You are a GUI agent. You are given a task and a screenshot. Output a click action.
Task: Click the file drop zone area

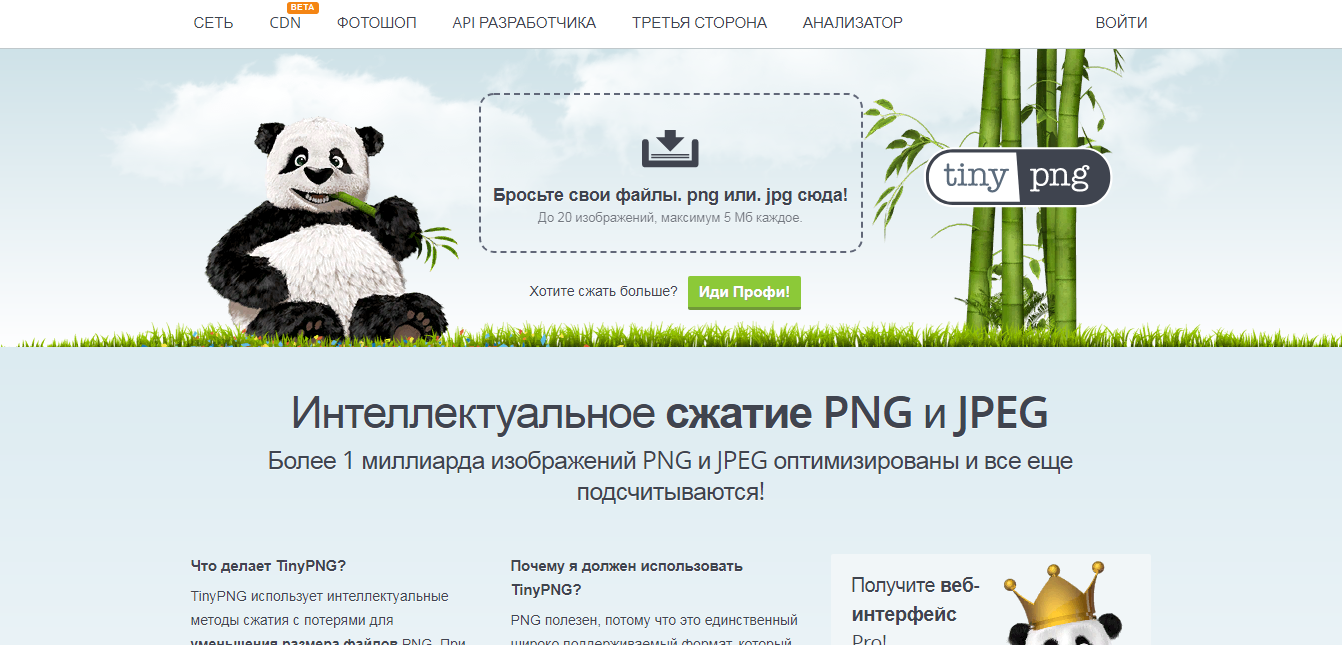[670, 173]
